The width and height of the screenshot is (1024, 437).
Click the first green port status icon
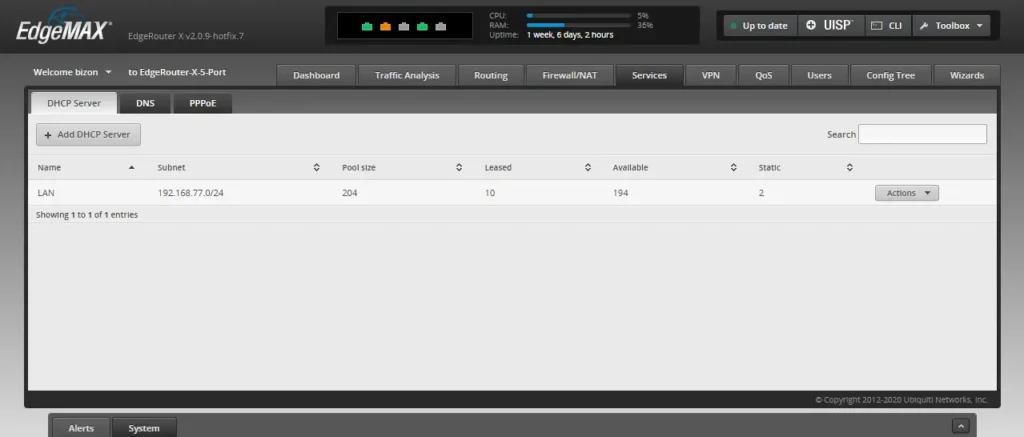[367, 27]
